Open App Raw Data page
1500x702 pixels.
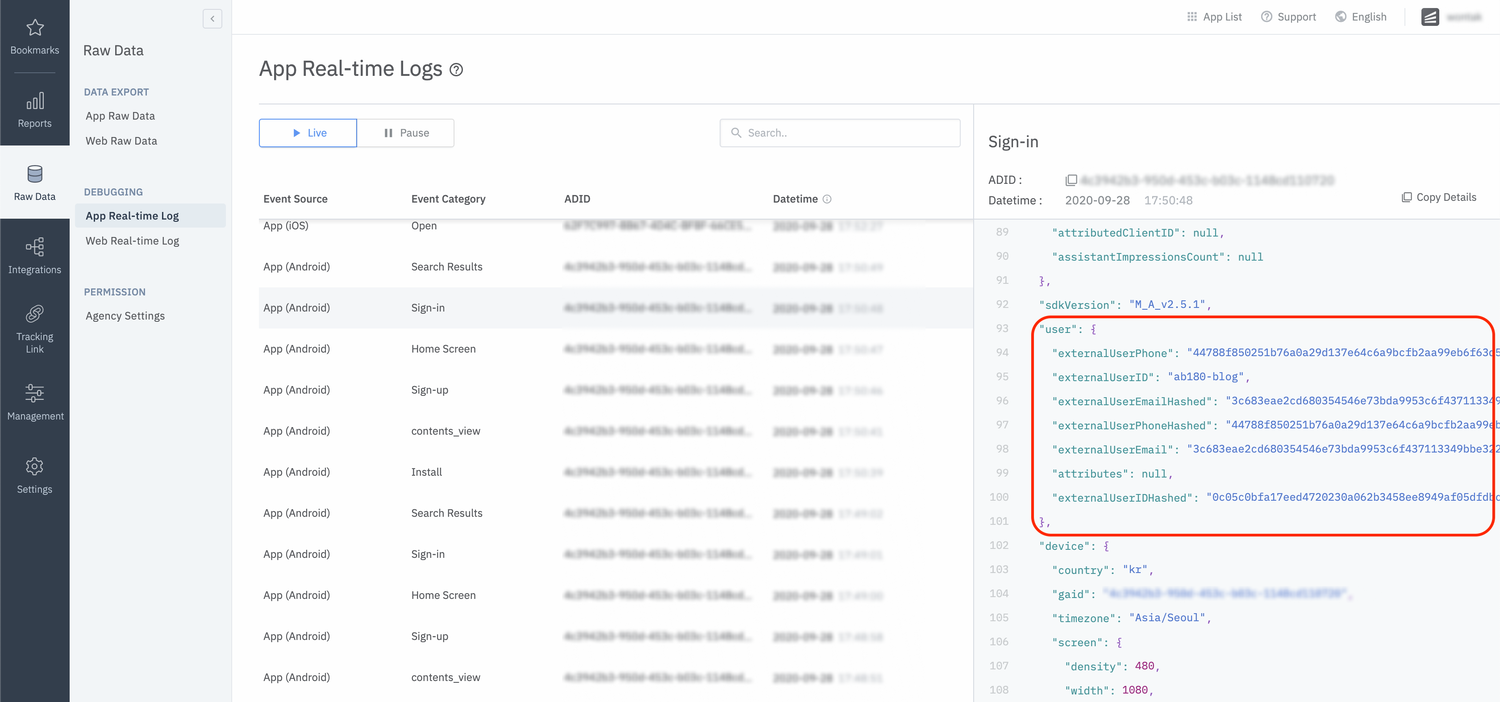click(x=120, y=116)
